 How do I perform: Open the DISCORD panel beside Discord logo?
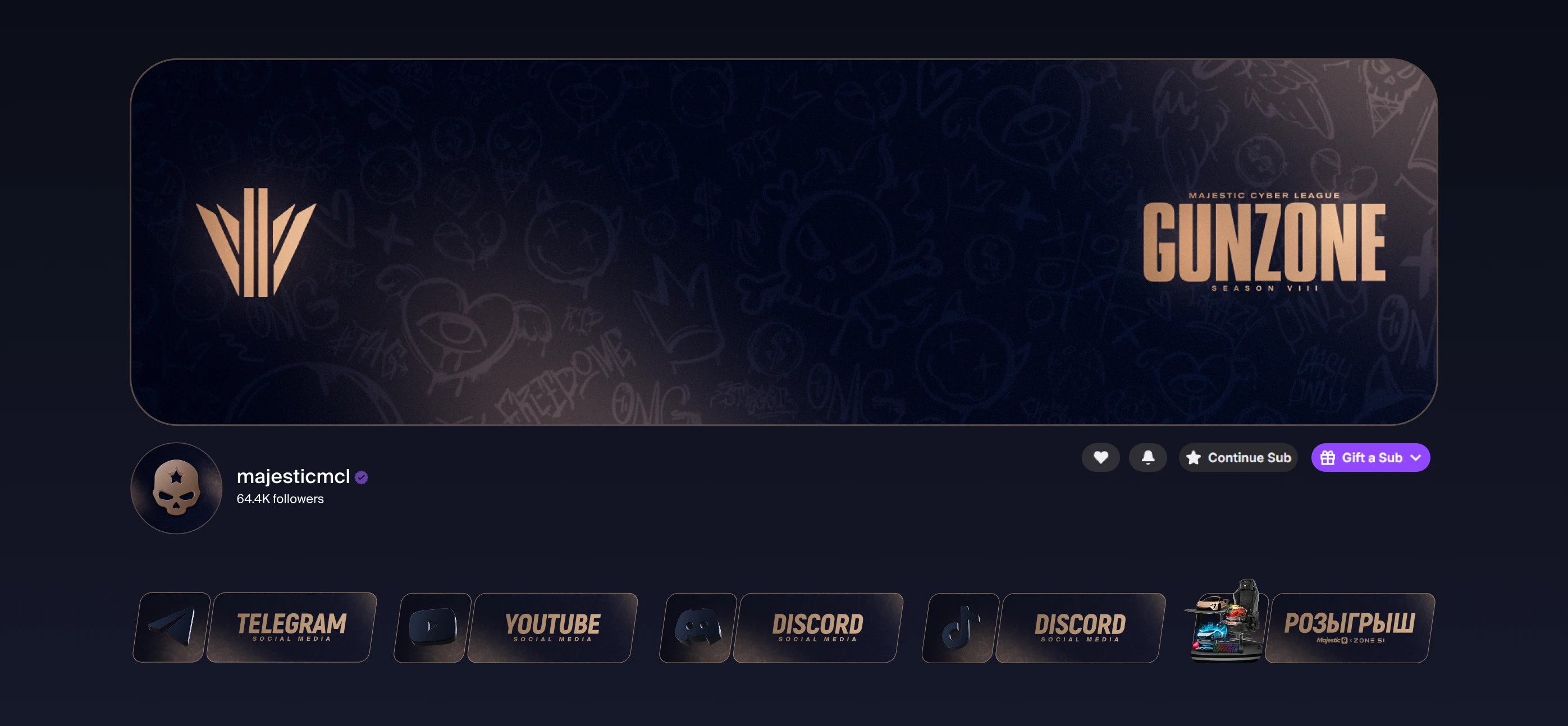(818, 627)
